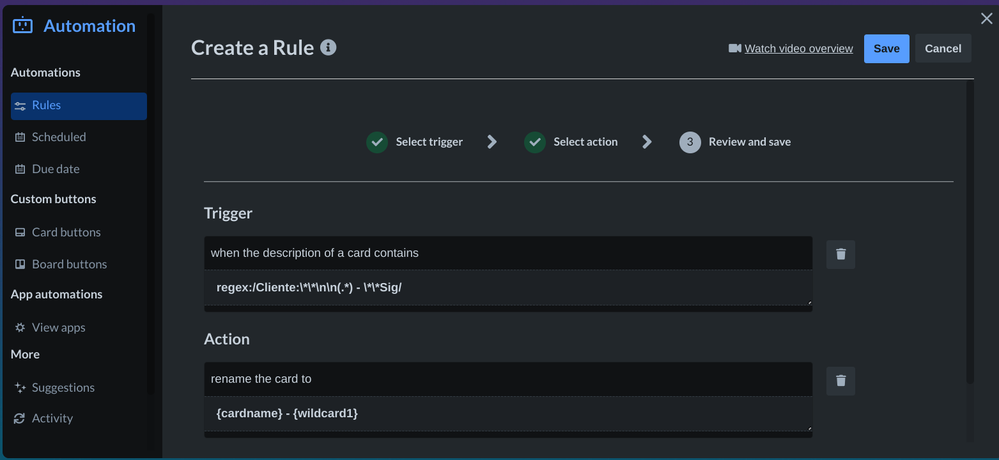Open Scheduled automations
Screen dimensions: 999x460
(58, 137)
